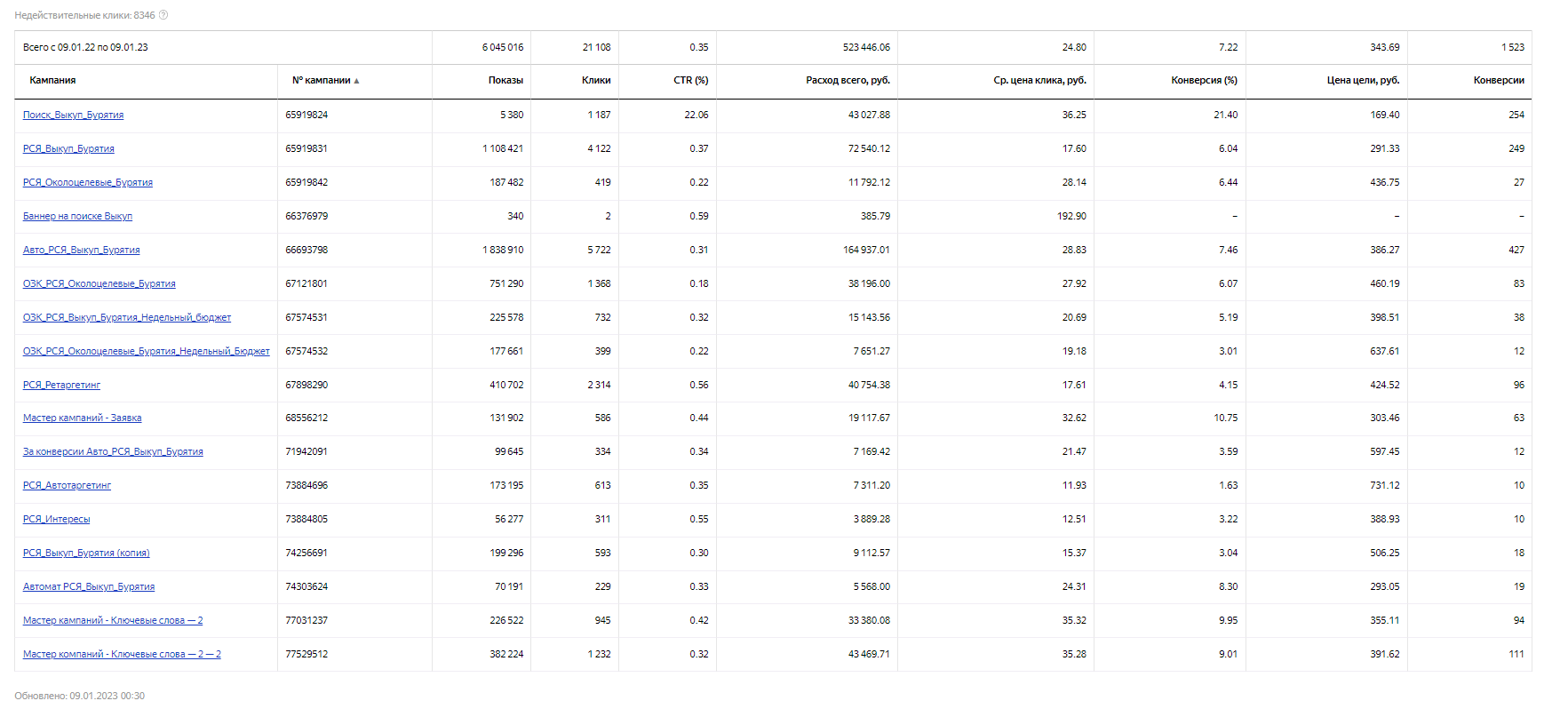Click the Кампания column header
This screenshot has width=1568, height=701.
(x=52, y=80)
